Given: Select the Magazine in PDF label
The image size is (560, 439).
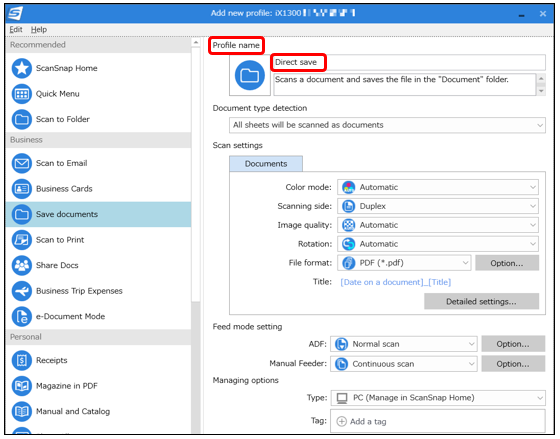Looking at the screenshot, I should click(66, 386).
